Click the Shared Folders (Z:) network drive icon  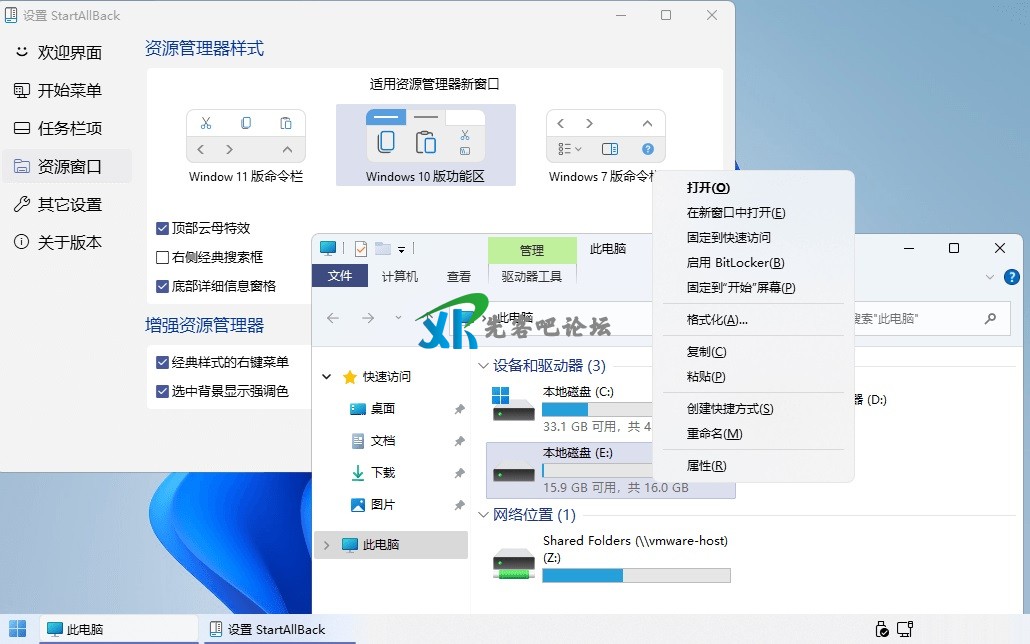(x=514, y=562)
